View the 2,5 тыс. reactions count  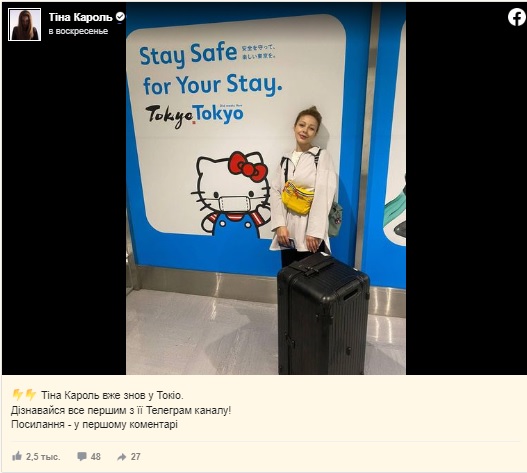pyautogui.click(x=43, y=457)
